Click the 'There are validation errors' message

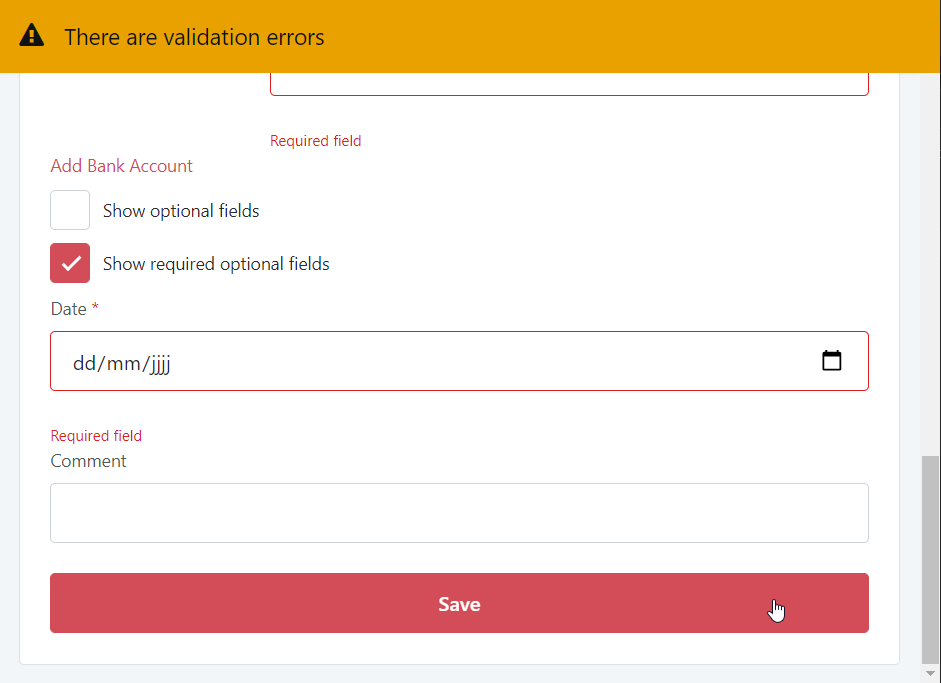(x=194, y=37)
